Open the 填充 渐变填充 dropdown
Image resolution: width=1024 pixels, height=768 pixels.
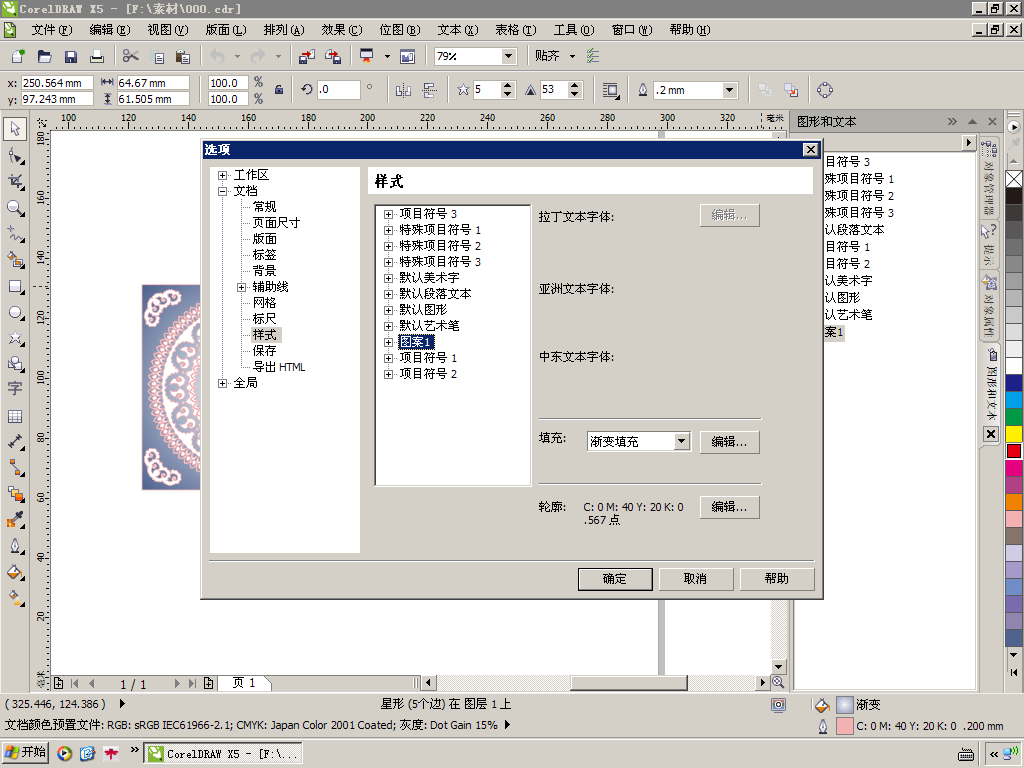(x=681, y=441)
